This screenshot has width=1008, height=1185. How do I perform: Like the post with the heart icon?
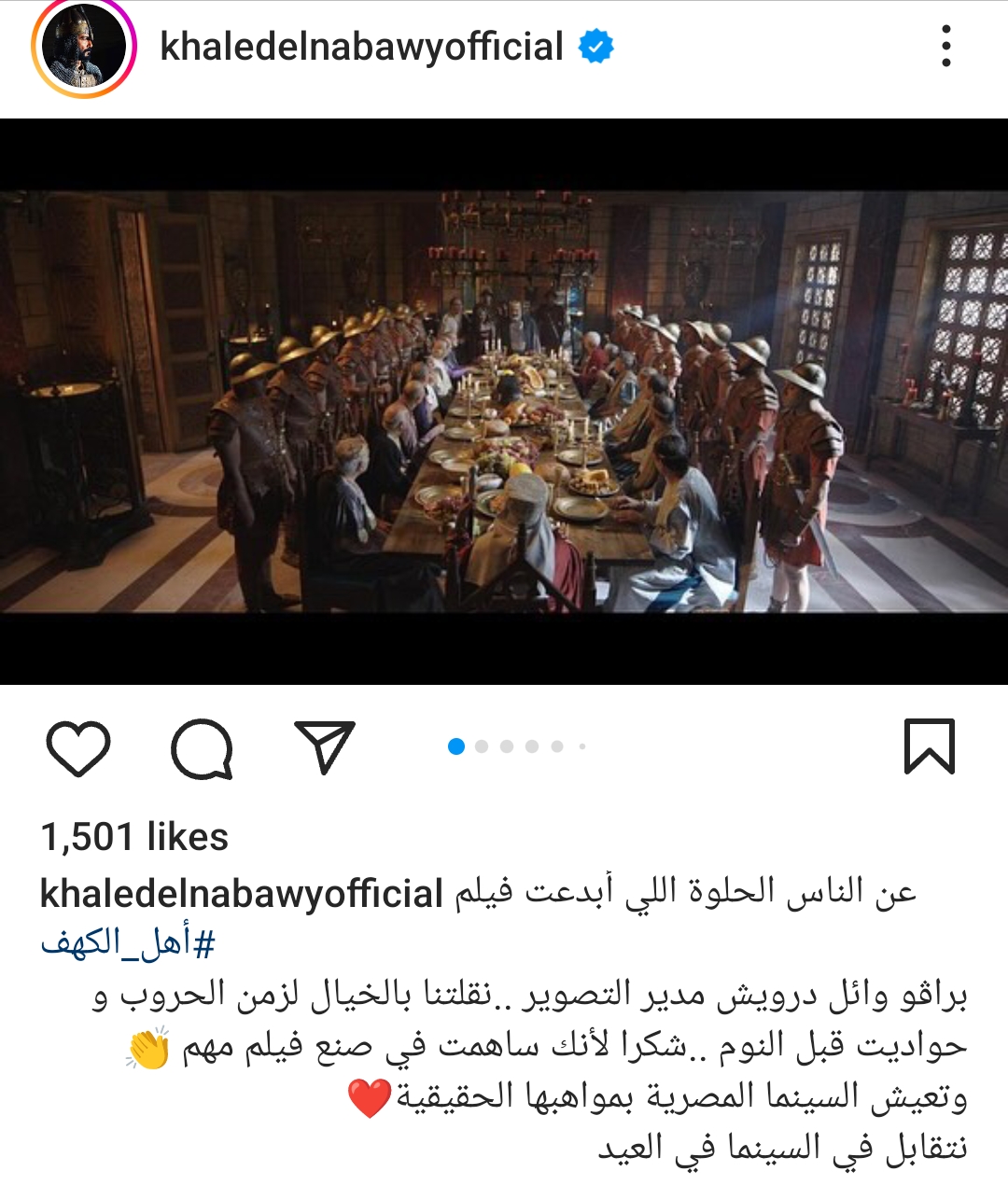(x=78, y=747)
